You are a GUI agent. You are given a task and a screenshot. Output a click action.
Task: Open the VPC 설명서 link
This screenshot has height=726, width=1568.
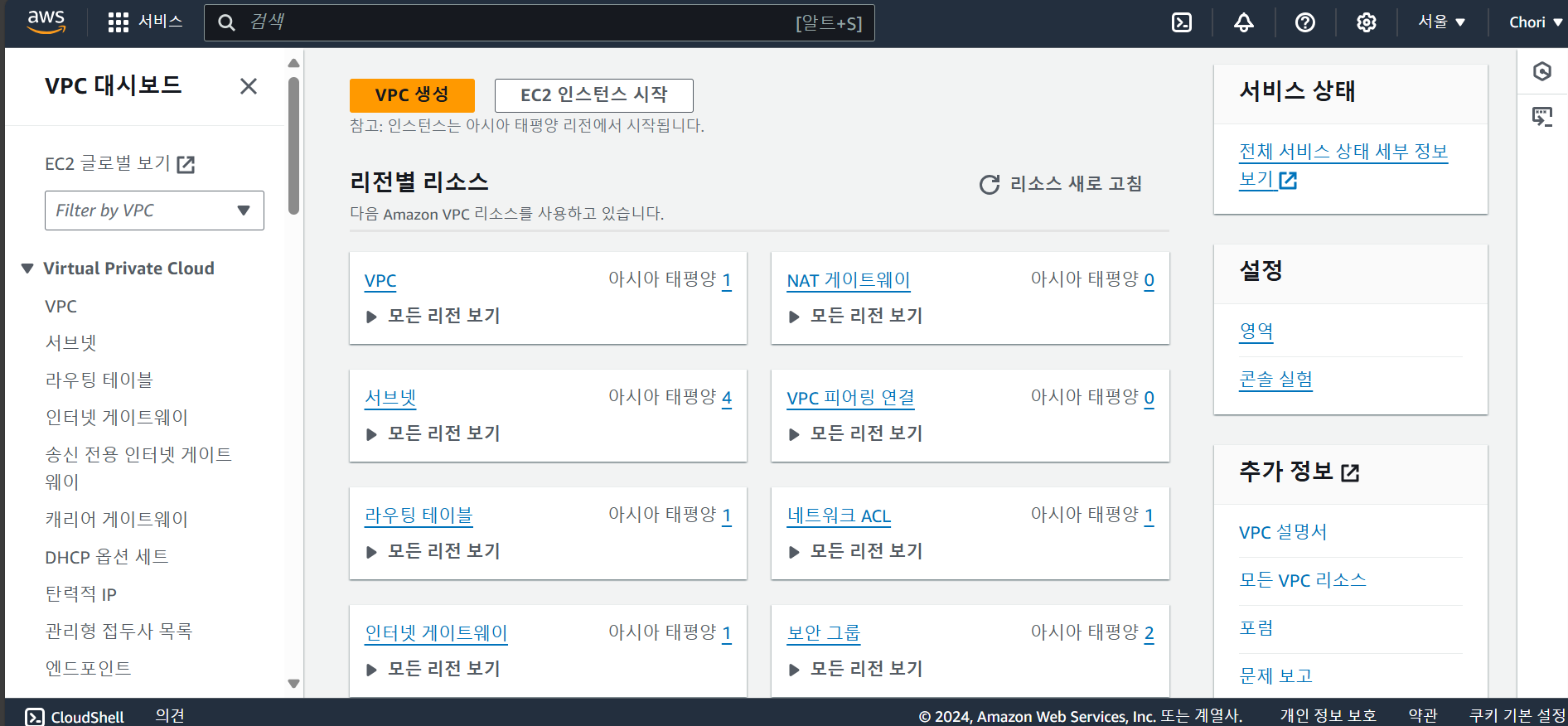1283,532
